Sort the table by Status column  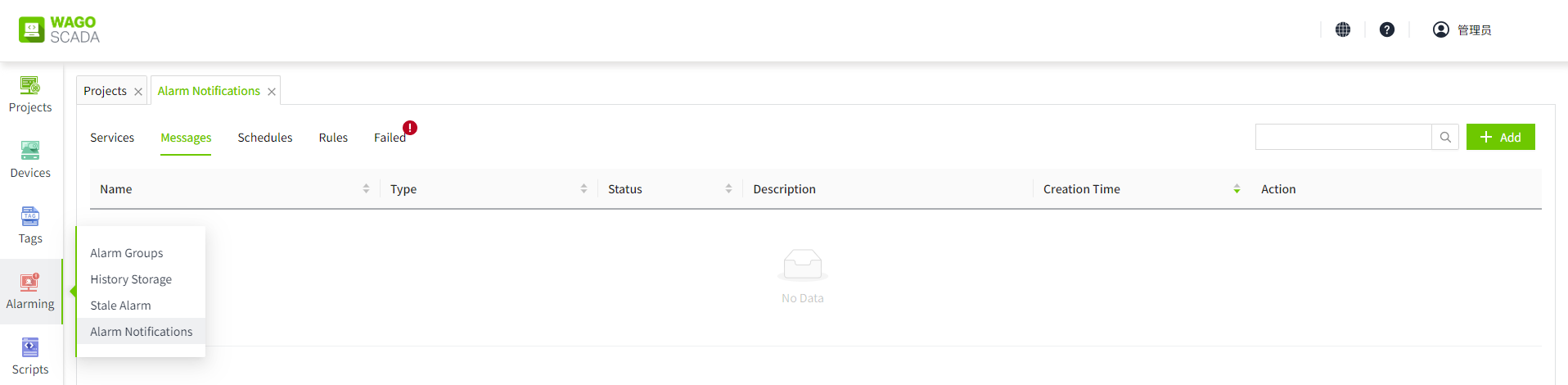[728, 189]
